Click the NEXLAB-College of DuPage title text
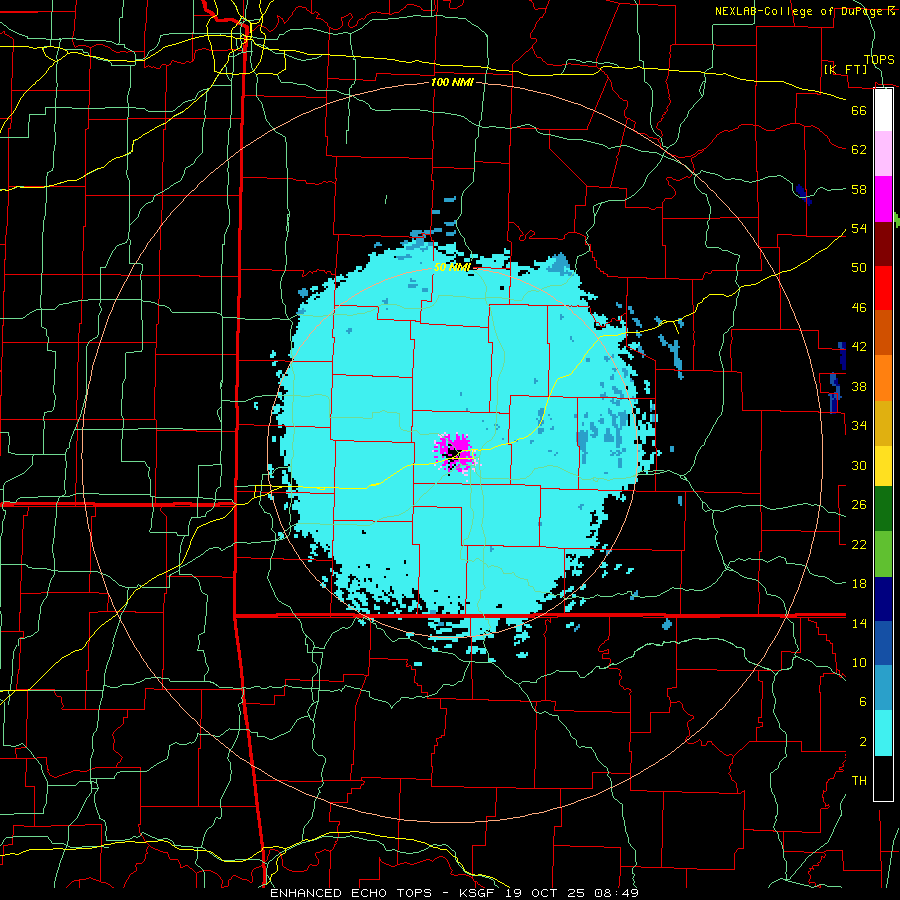Viewport: 900px width, 900px height. (805, 11)
